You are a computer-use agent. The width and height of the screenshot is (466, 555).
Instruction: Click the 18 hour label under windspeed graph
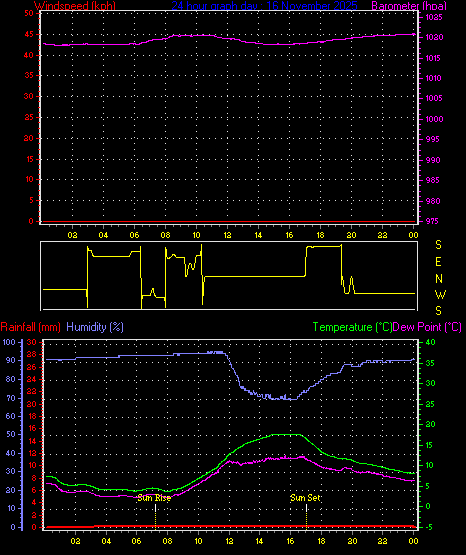pos(320,235)
